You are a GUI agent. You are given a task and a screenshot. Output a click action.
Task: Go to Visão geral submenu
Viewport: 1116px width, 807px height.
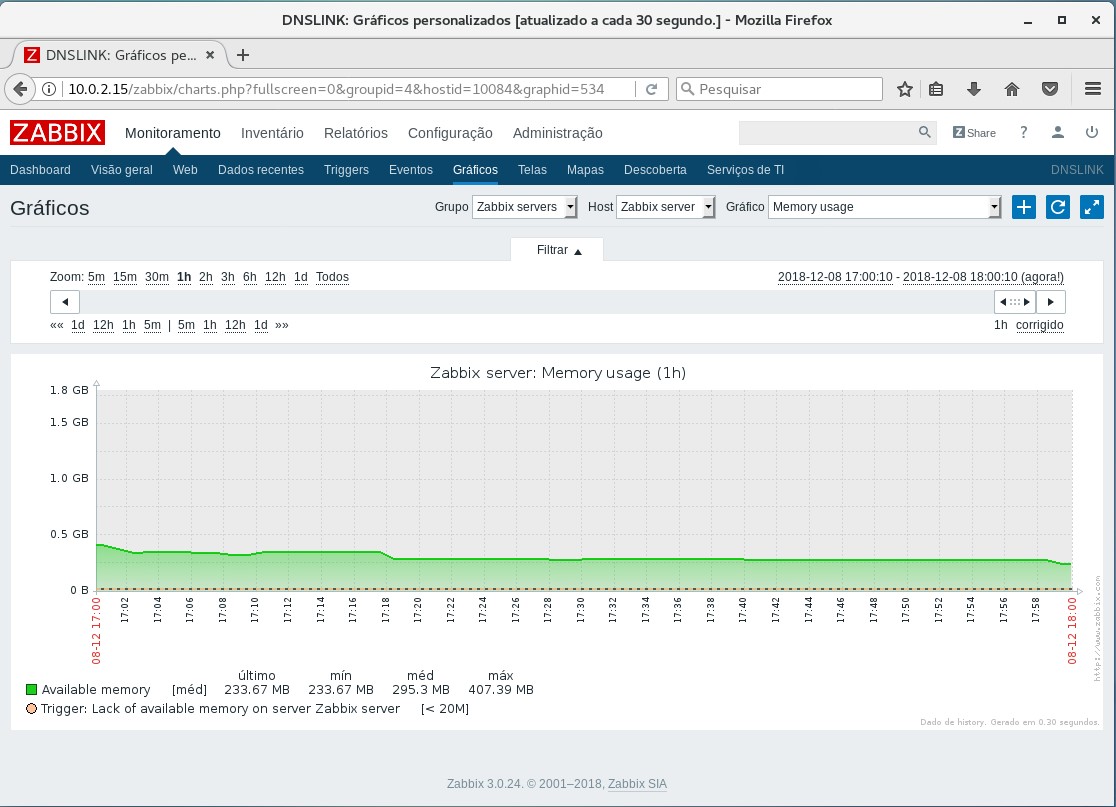click(x=122, y=169)
